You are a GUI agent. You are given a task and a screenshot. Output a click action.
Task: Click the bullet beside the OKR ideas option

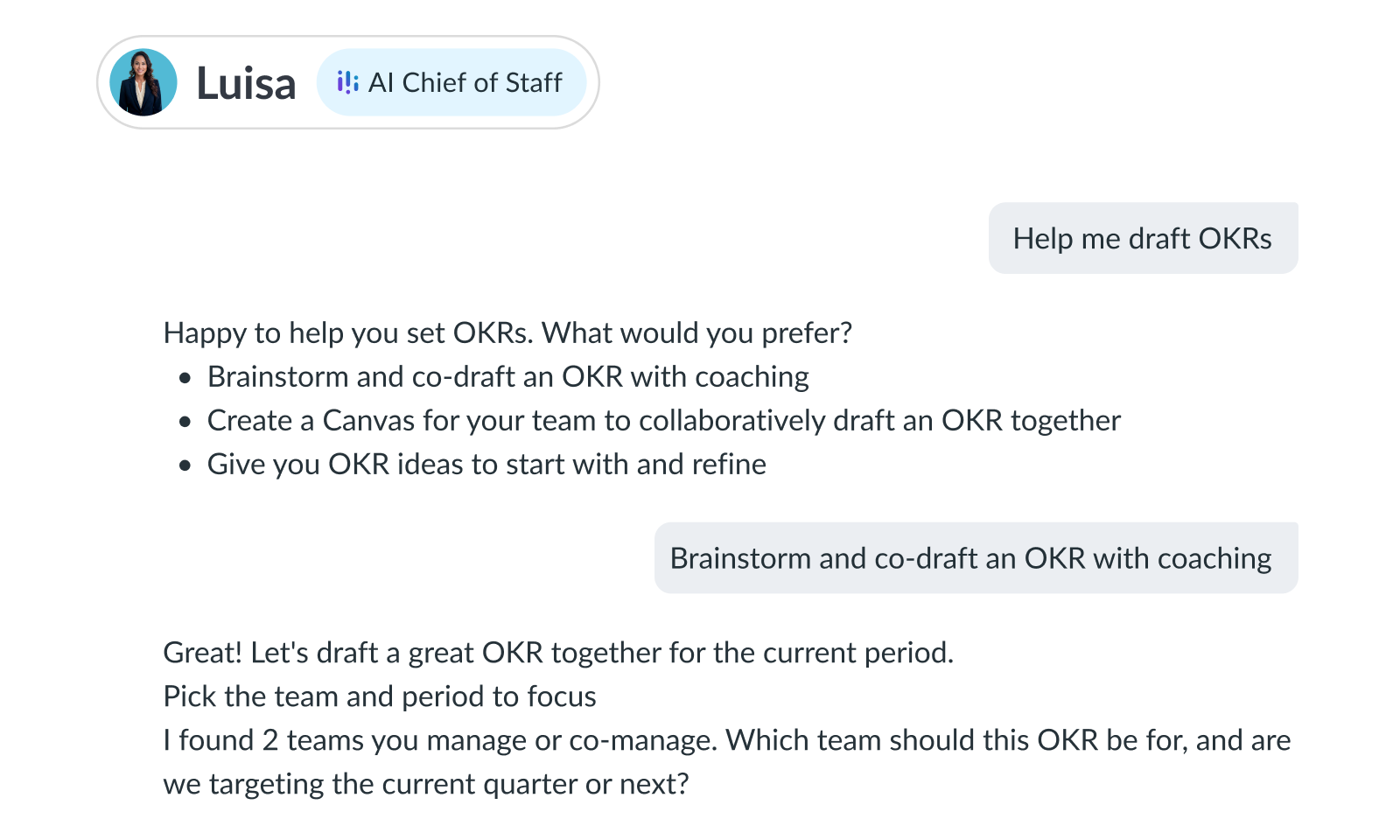[x=184, y=465]
